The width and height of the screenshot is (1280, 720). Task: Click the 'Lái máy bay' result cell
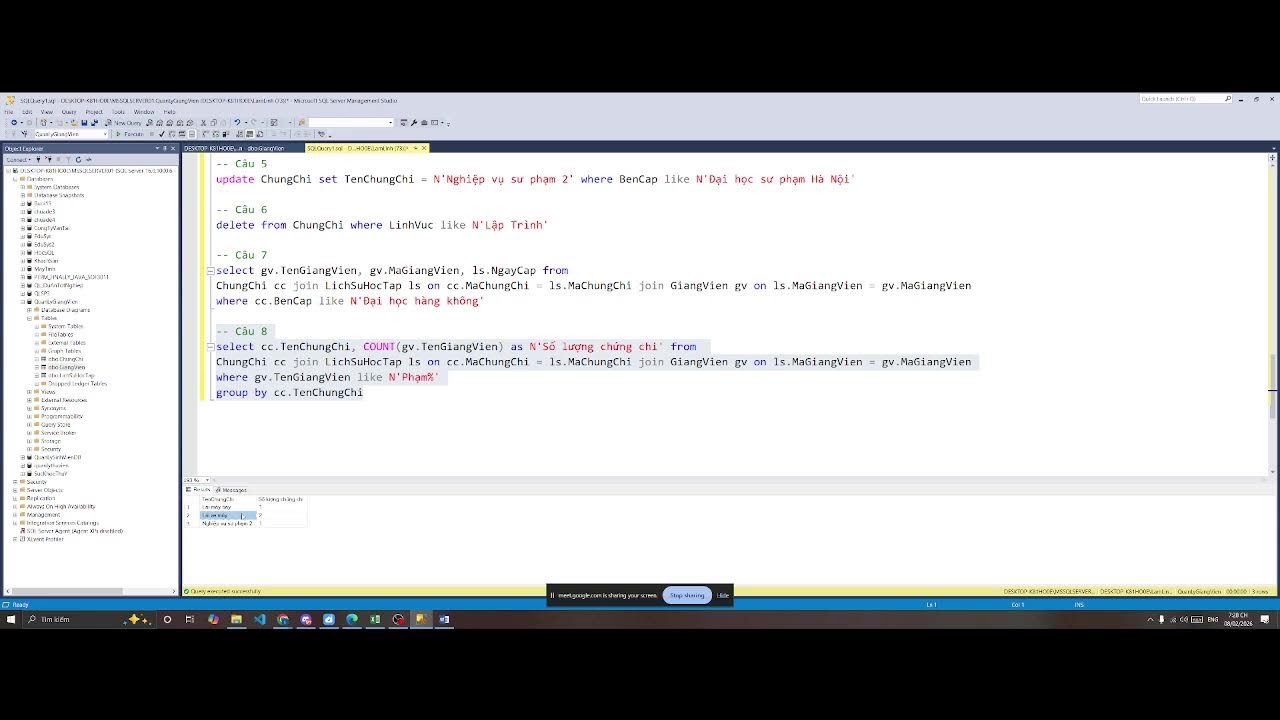pos(228,507)
